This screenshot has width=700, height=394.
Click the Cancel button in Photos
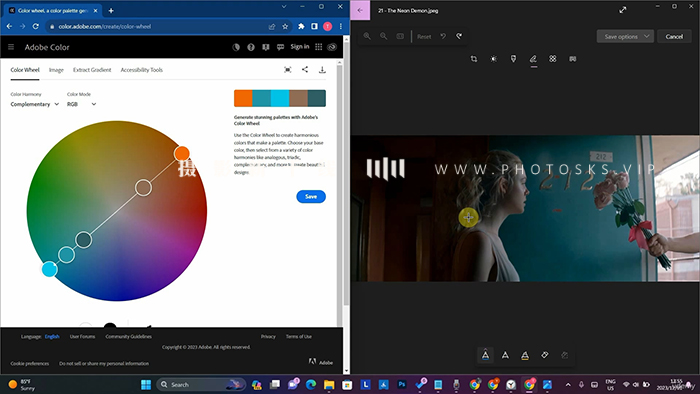point(674,37)
